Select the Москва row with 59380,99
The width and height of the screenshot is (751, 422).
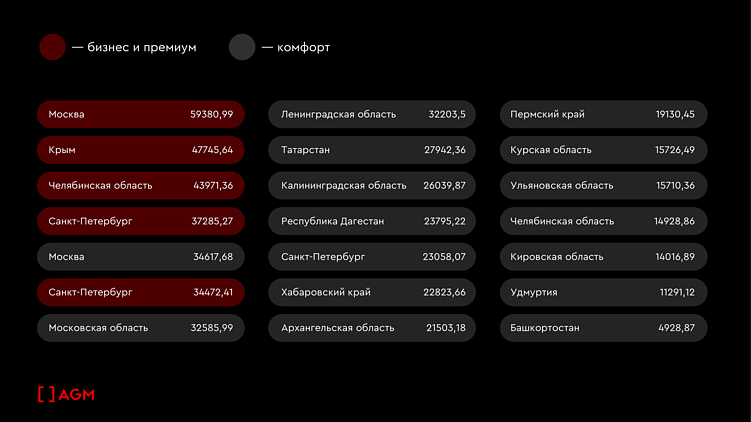[141, 114]
